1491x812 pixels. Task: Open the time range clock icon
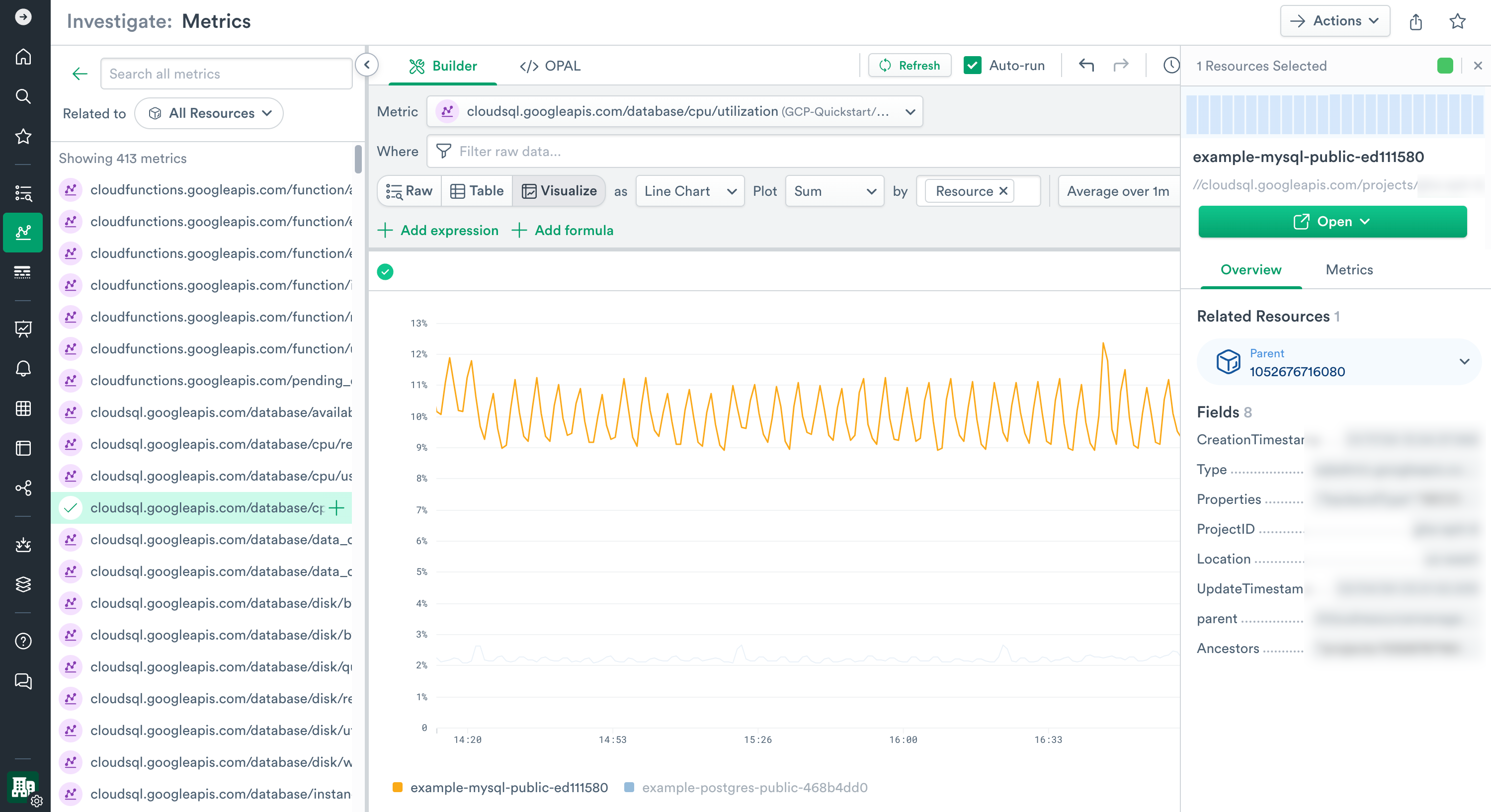(x=1170, y=66)
